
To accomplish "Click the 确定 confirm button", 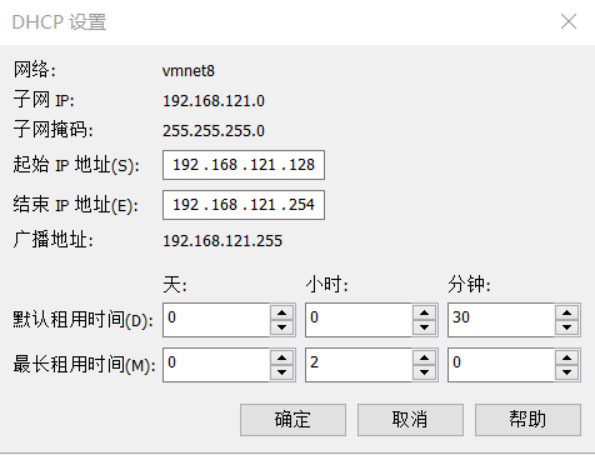I will tap(293, 420).
